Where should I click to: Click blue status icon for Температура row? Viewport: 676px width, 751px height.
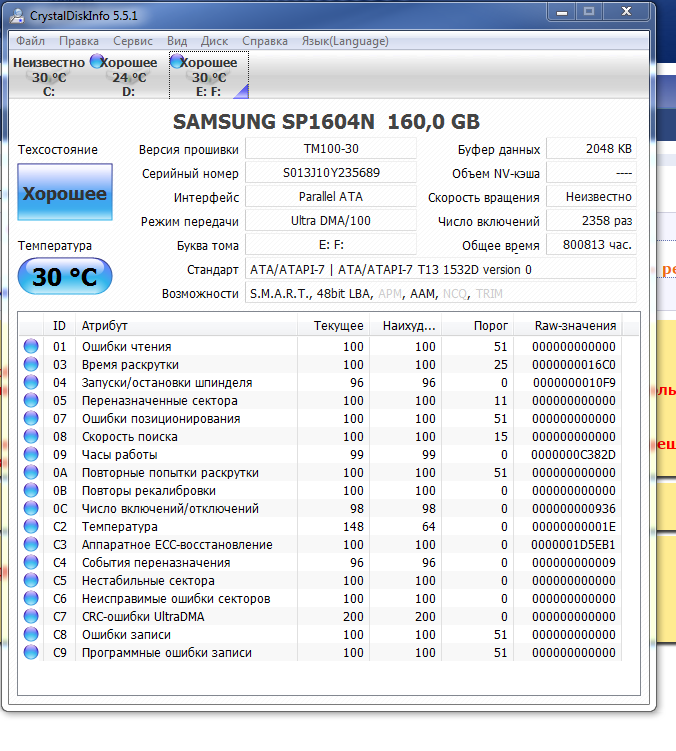click(31, 527)
